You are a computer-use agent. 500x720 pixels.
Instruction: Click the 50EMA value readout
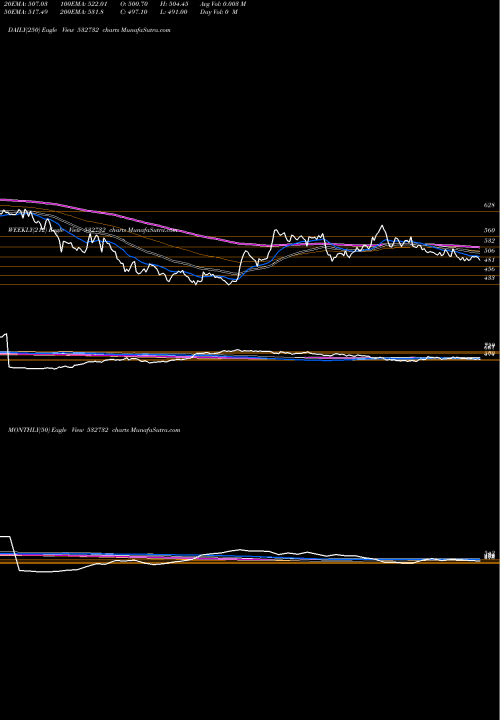click(x=26, y=12)
